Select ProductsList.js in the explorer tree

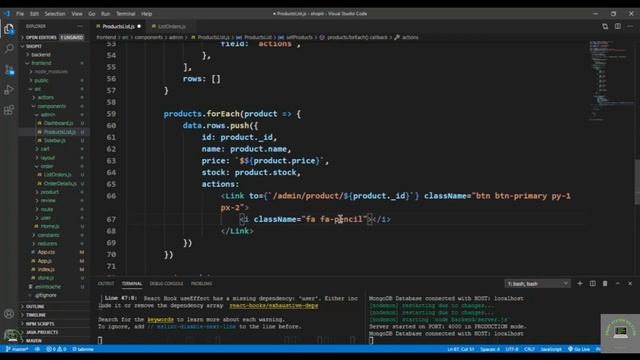pos(60,132)
